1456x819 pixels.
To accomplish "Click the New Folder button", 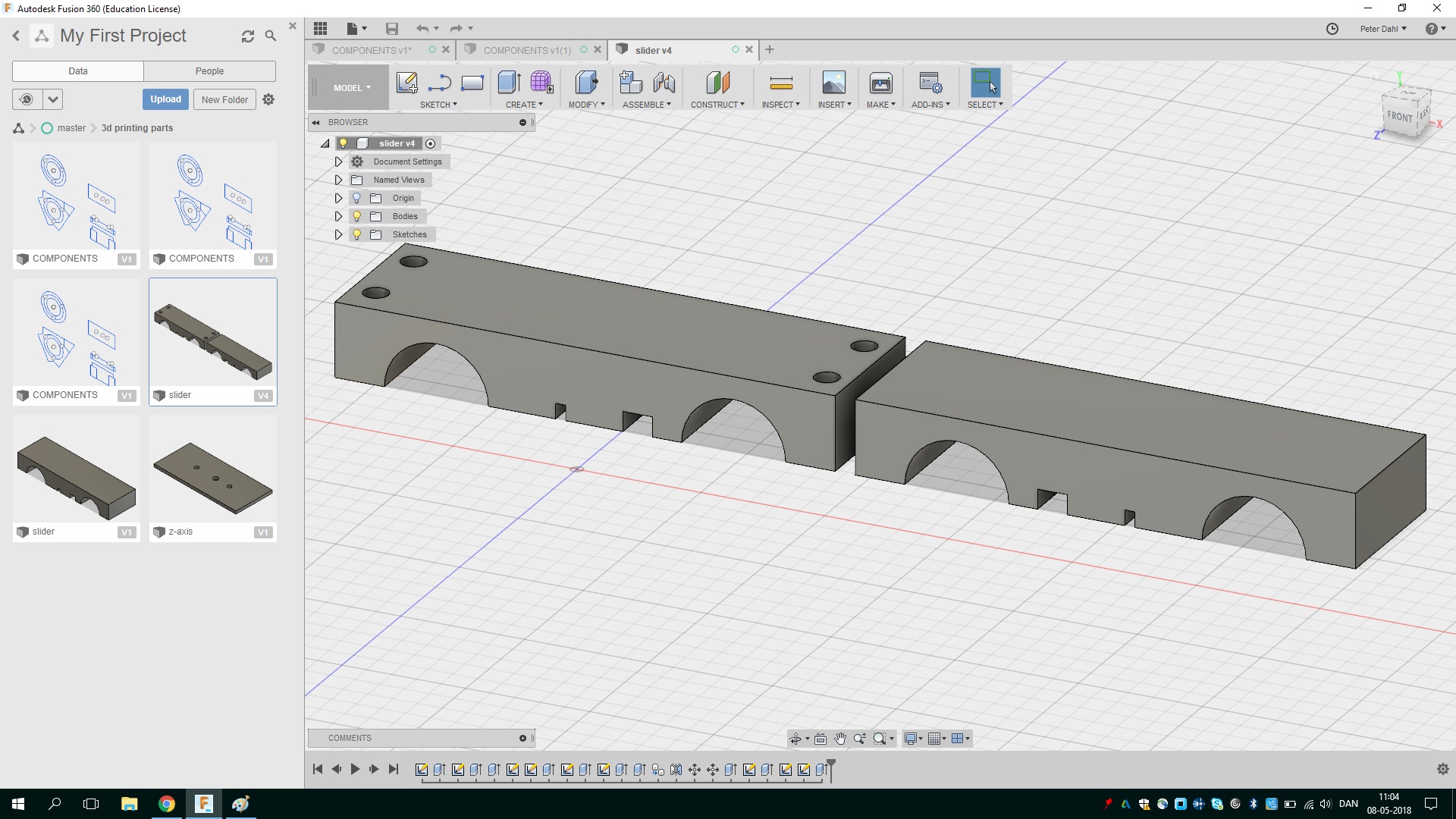I will 224,99.
